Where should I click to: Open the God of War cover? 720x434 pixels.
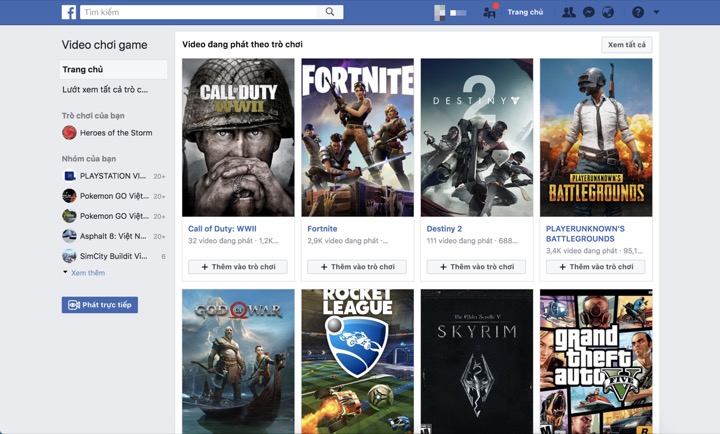coord(238,361)
